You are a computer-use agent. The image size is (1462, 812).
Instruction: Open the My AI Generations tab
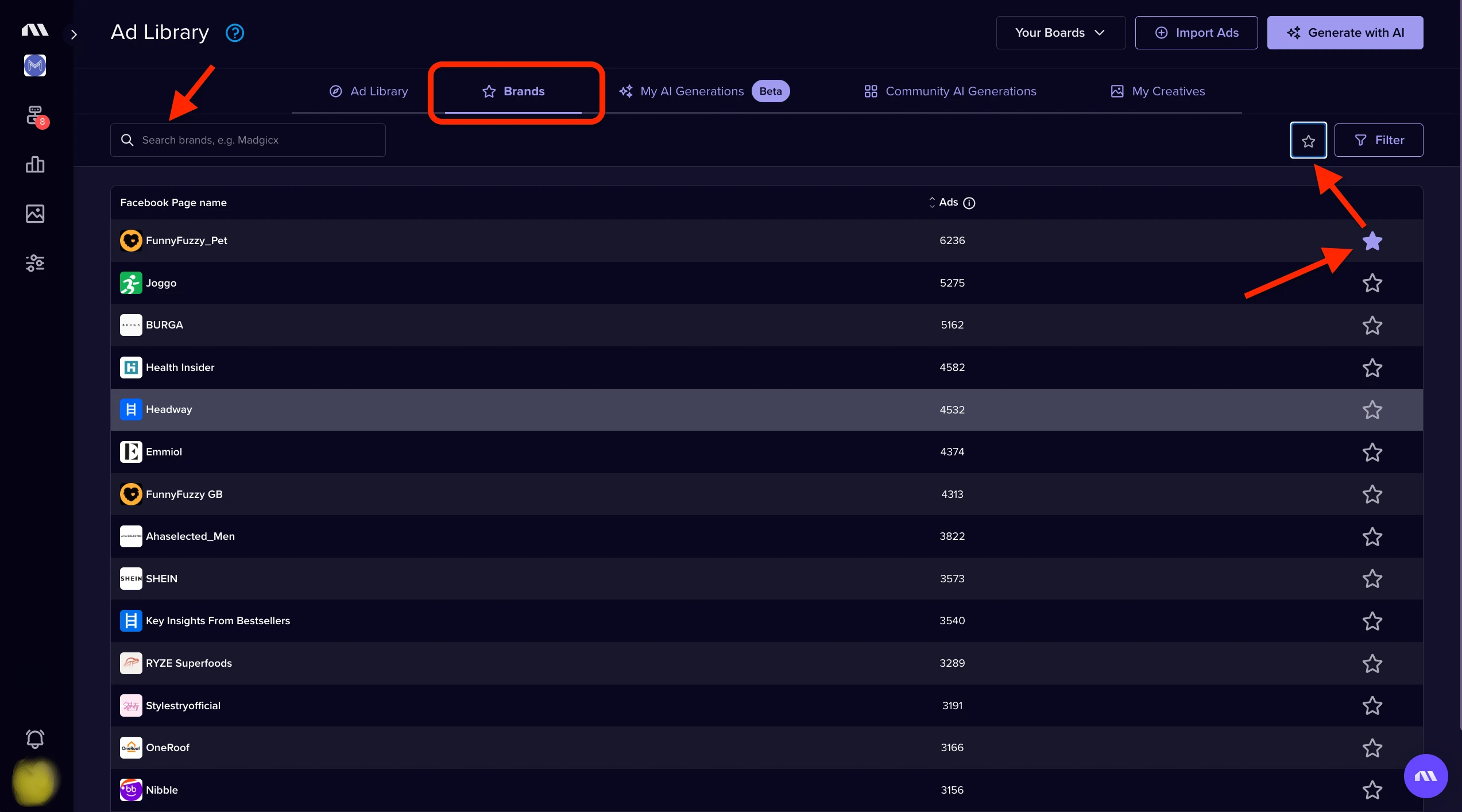click(704, 91)
